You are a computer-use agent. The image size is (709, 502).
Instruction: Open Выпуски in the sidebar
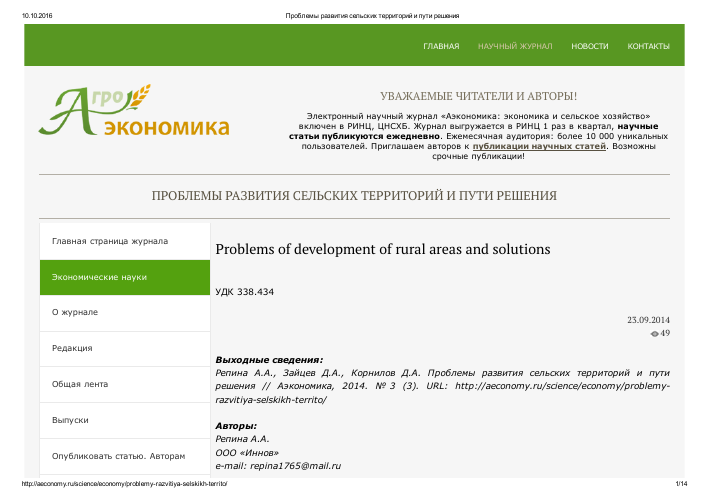click(70, 420)
